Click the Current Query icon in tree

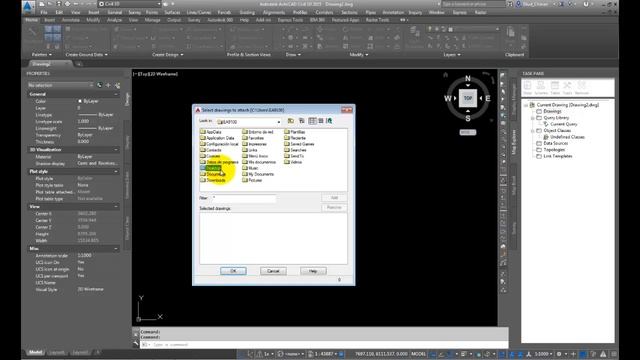click(x=546, y=124)
